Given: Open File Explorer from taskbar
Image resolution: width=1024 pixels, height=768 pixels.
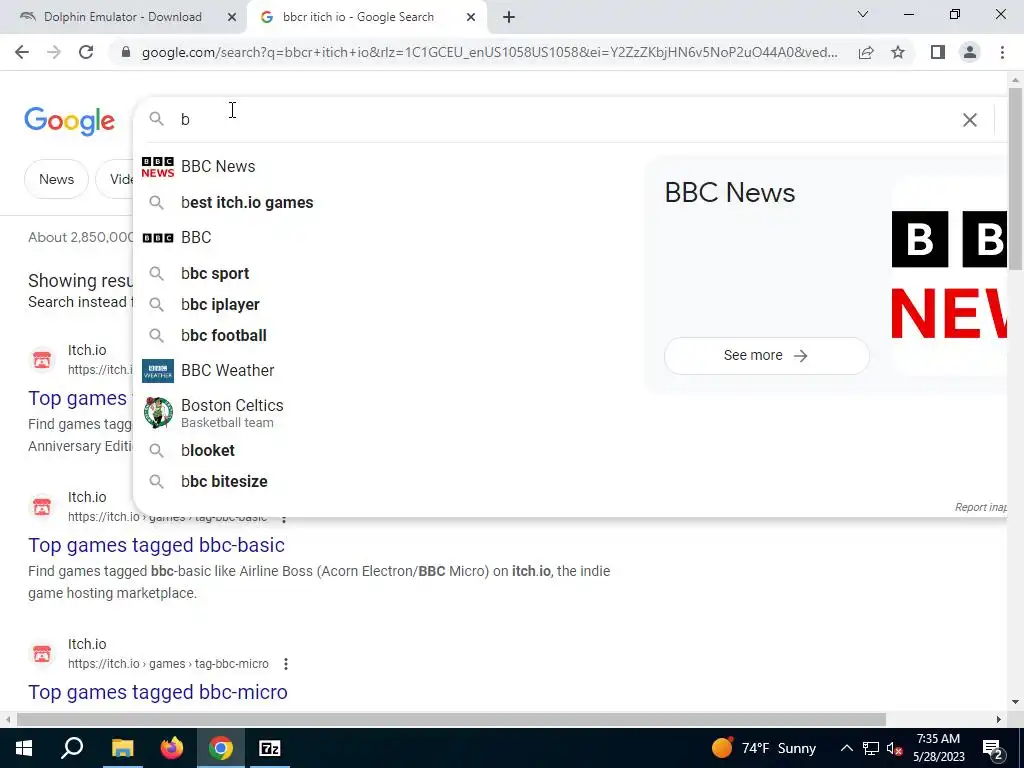Looking at the screenshot, I should [122, 748].
